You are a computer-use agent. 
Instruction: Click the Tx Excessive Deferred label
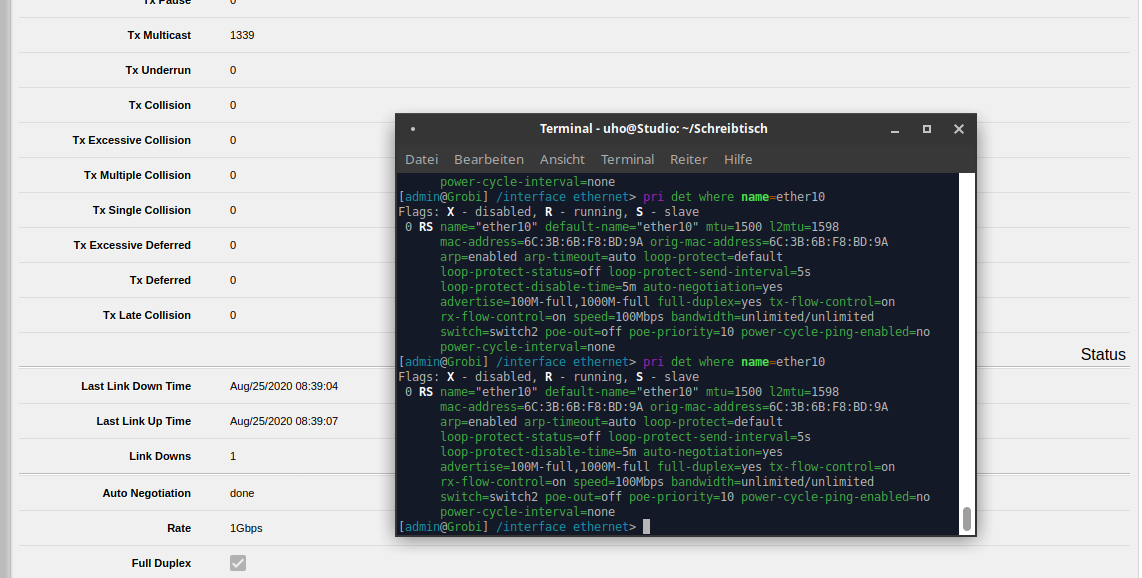pyautogui.click(x=132, y=245)
